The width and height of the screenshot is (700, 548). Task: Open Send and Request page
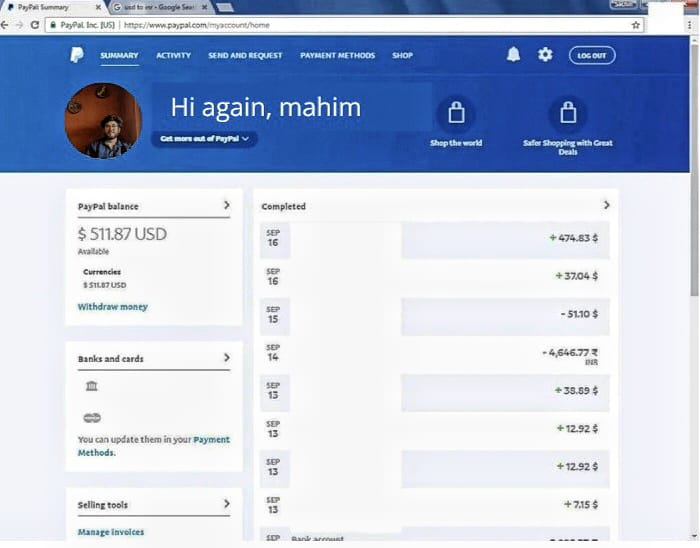coord(245,55)
